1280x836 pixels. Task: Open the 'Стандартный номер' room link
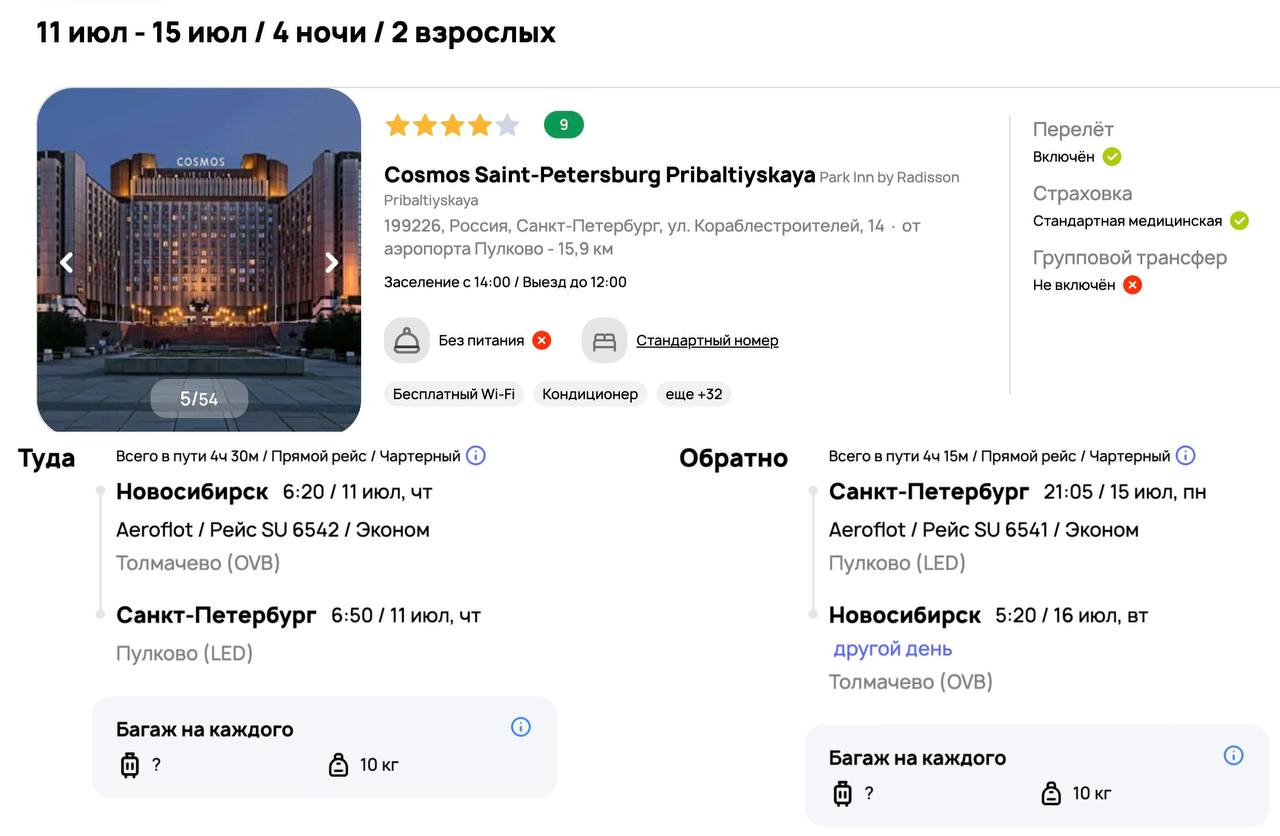click(x=707, y=341)
